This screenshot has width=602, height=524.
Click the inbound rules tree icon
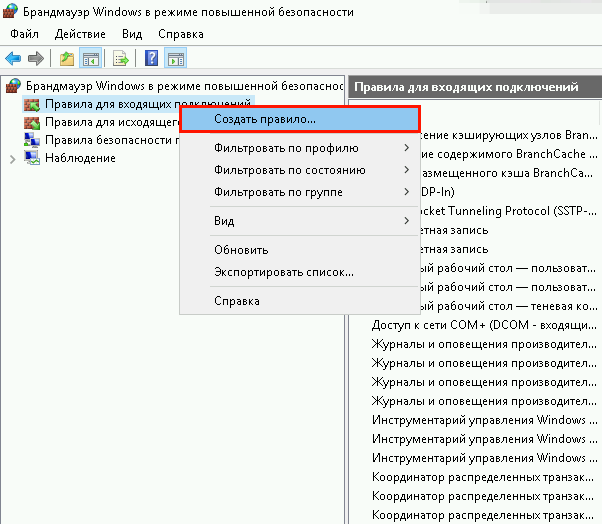(x=31, y=104)
